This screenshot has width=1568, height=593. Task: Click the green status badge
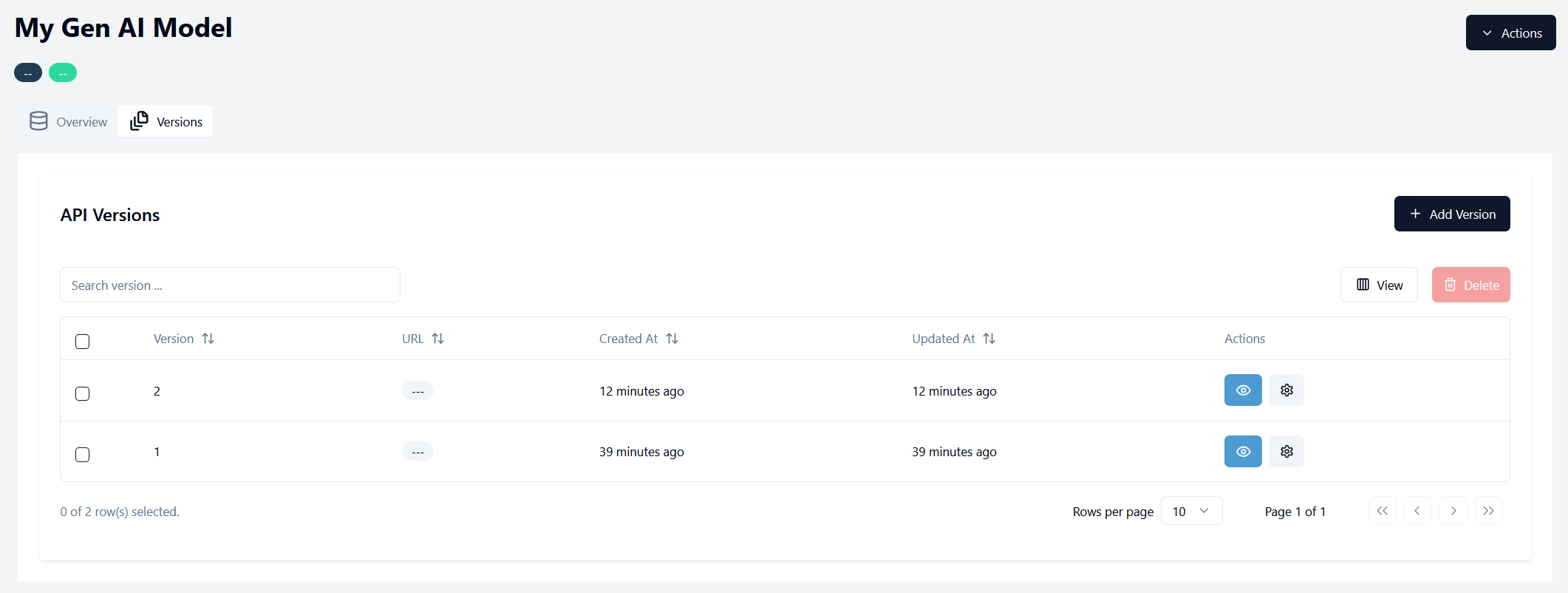tap(63, 73)
